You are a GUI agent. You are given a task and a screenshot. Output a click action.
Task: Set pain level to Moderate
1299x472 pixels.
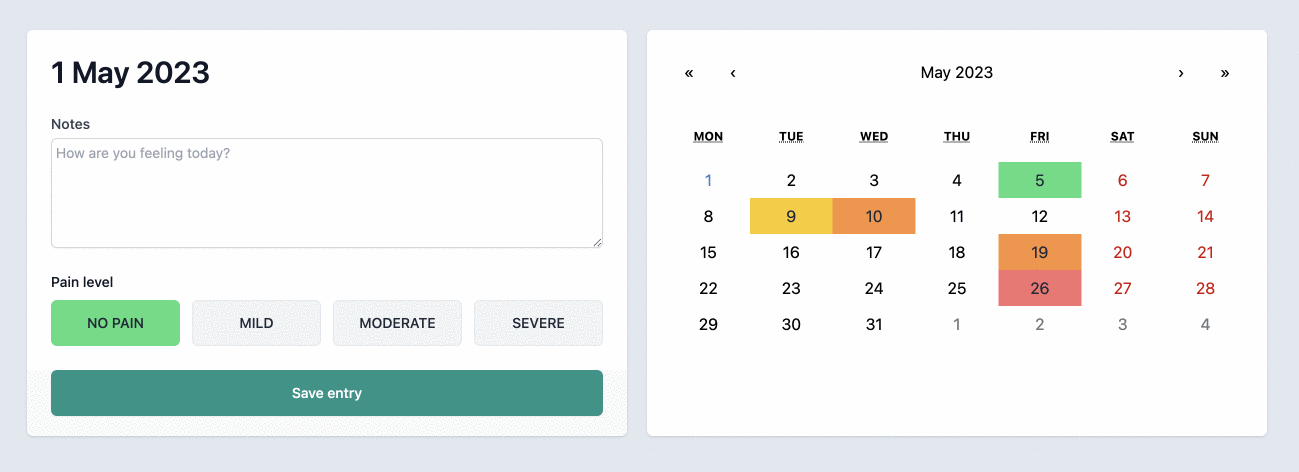[x=397, y=323]
